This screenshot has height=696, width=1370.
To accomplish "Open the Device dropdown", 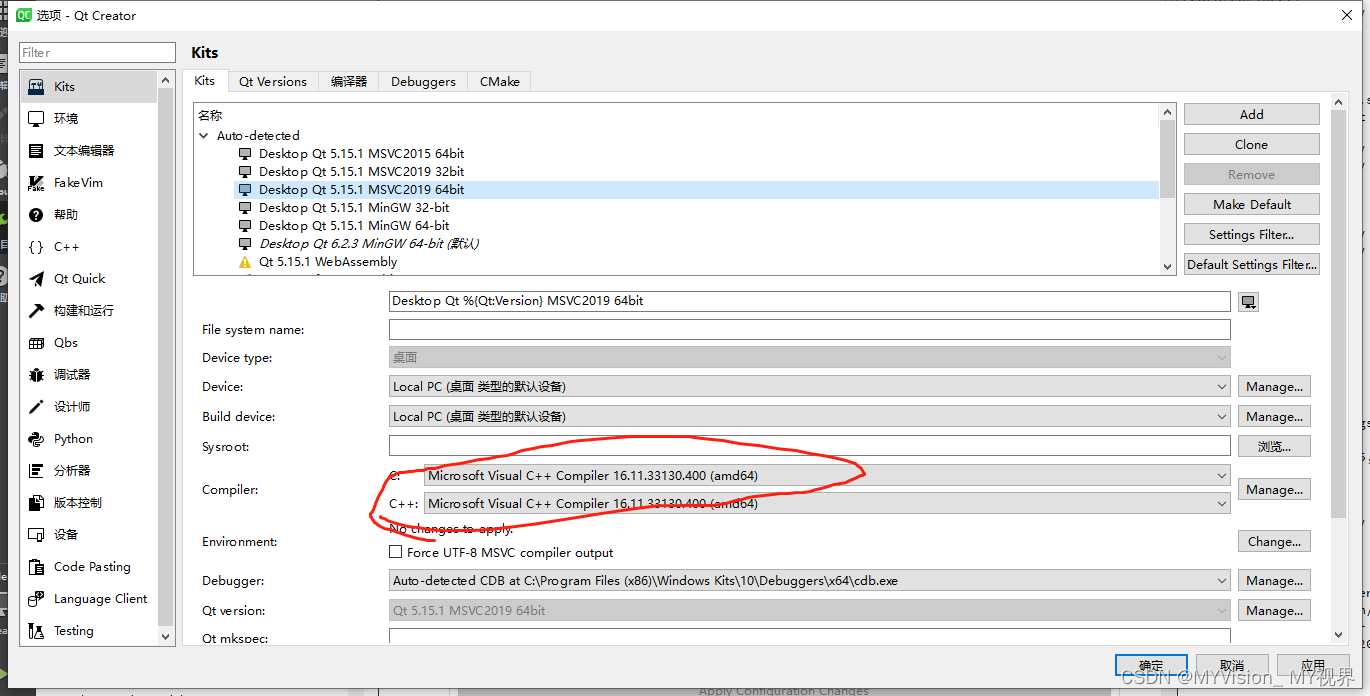I will 809,386.
